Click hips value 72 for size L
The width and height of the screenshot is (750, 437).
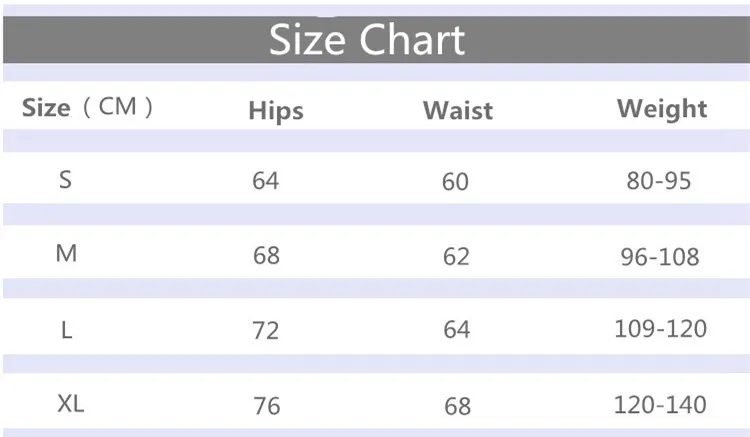coord(265,331)
